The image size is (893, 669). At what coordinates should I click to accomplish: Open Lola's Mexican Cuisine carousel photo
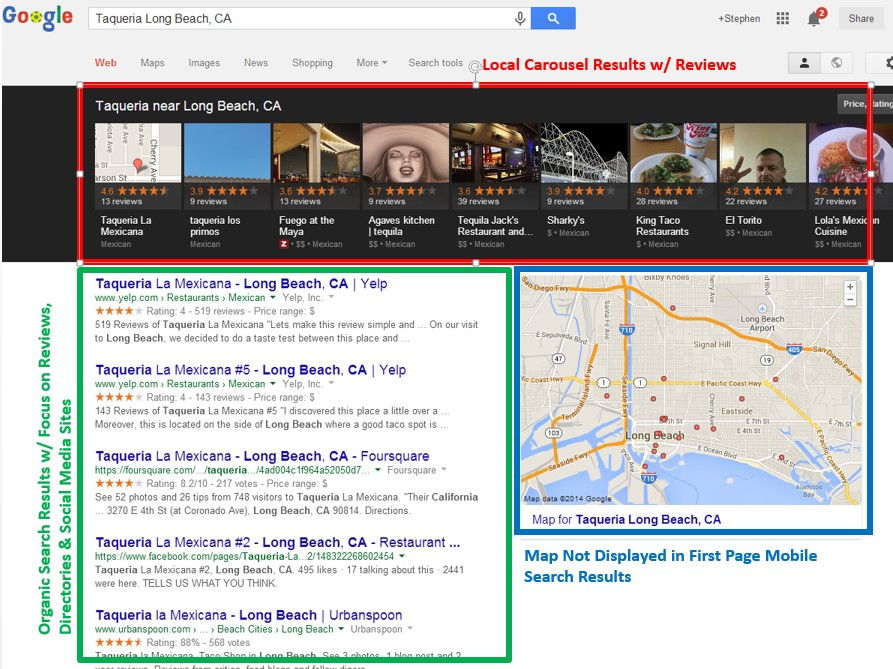tap(851, 153)
